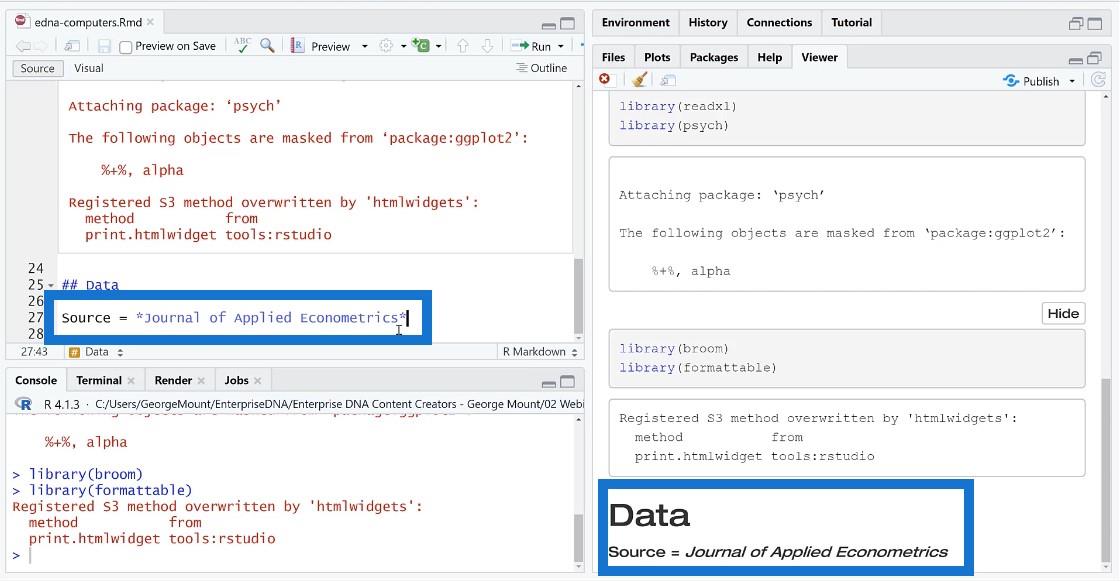Viewport: 1120px width, 581px height.
Task: Close the Render tab
Action: (x=201, y=381)
